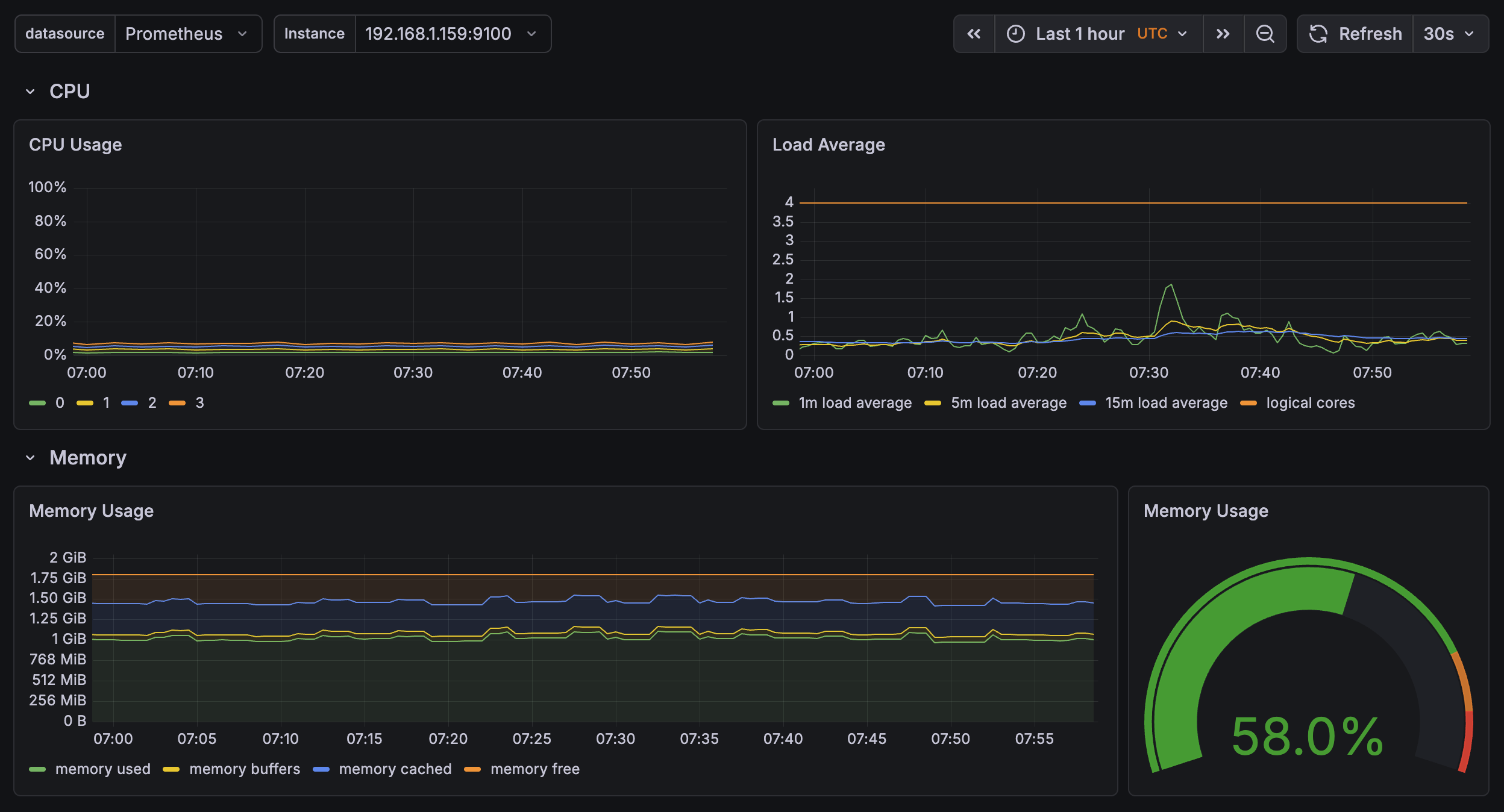The width and height of the screenshot is (1504, 812).
Task: Click the UTC timezone label
Action: [1153, 34]
